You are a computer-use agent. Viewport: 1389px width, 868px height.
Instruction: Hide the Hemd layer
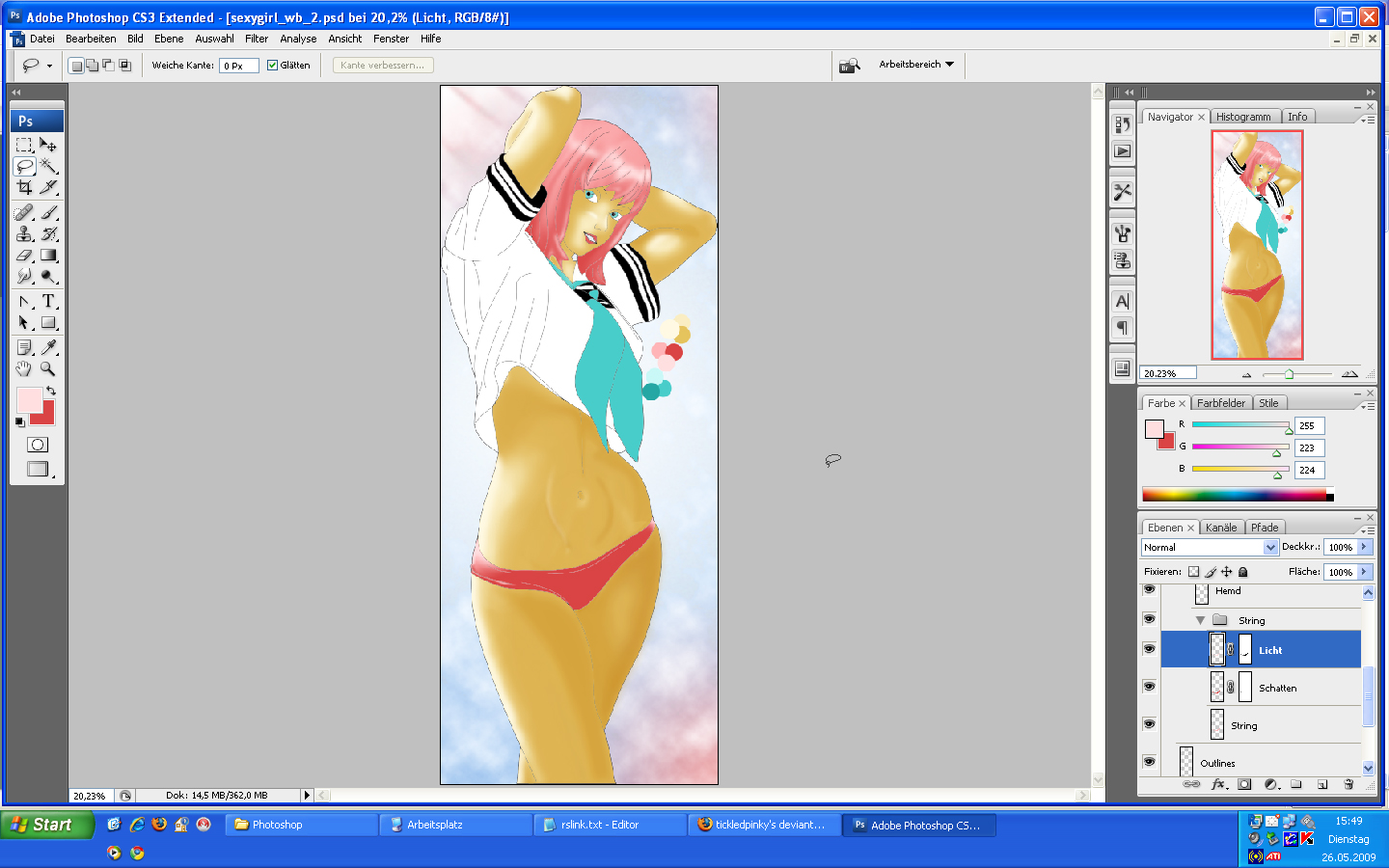click(1149, 589)
